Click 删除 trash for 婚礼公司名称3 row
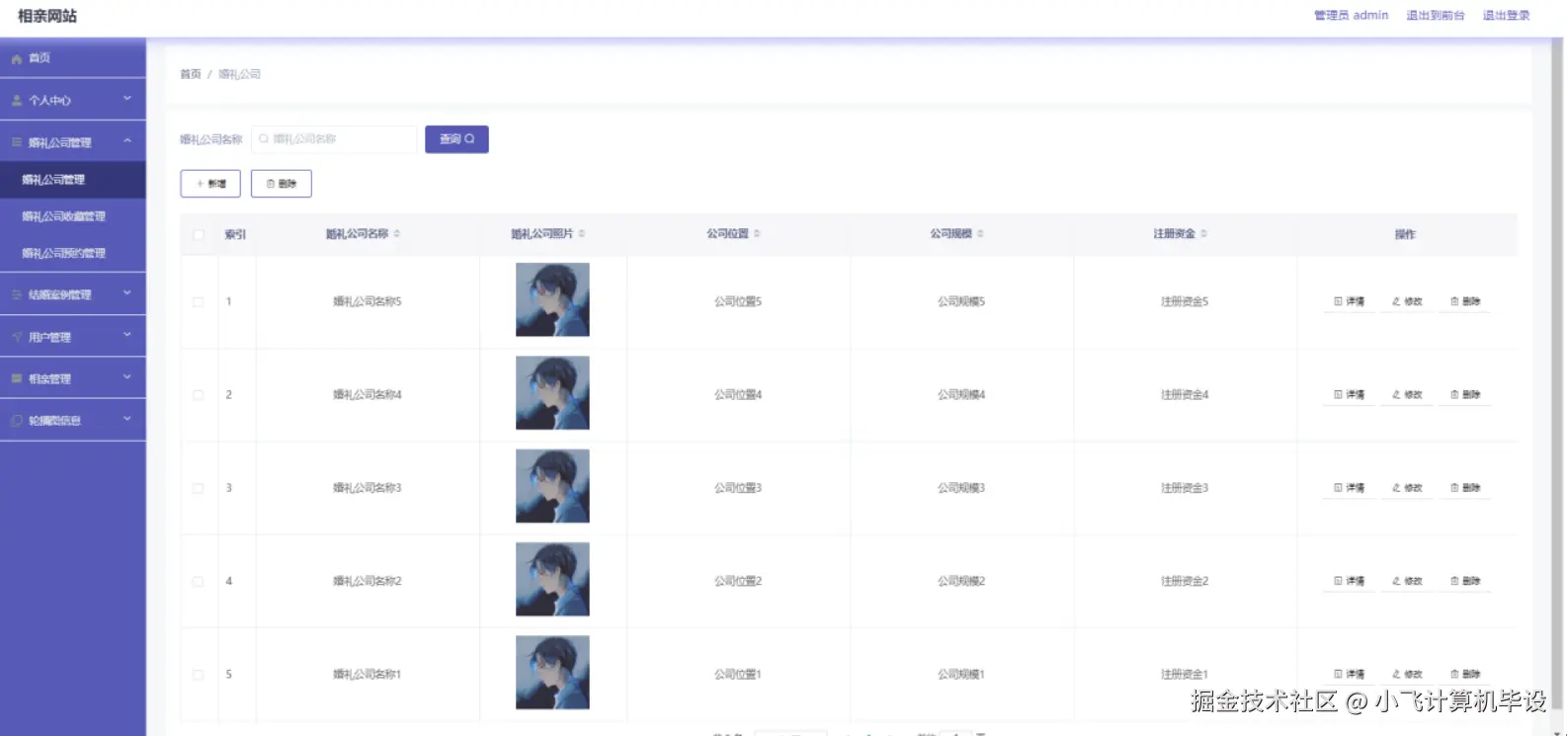The height and width of the screenshot is (736, 1568). click(x=1464, y=488)
